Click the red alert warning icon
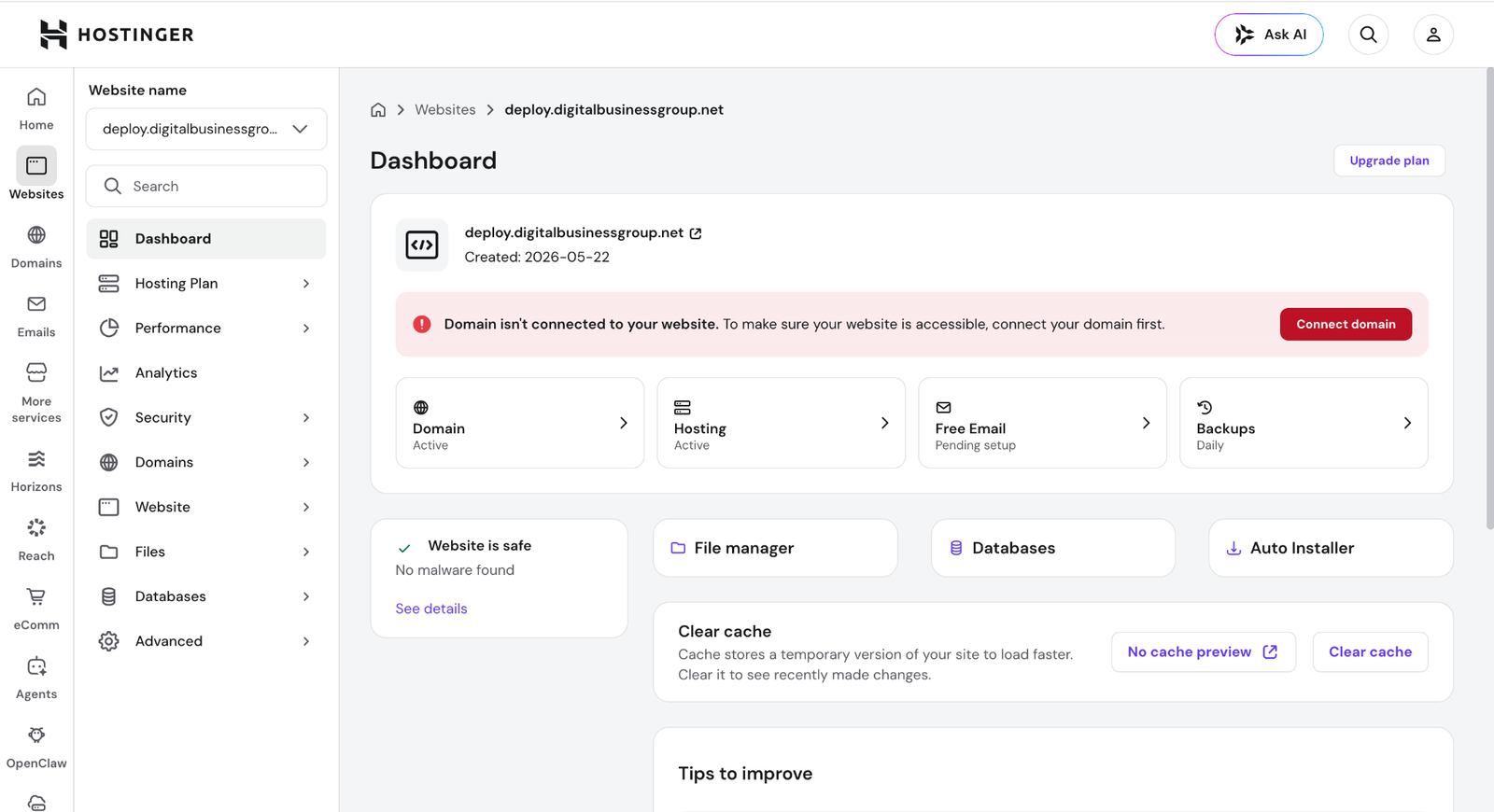 click(x=422, y=324)
